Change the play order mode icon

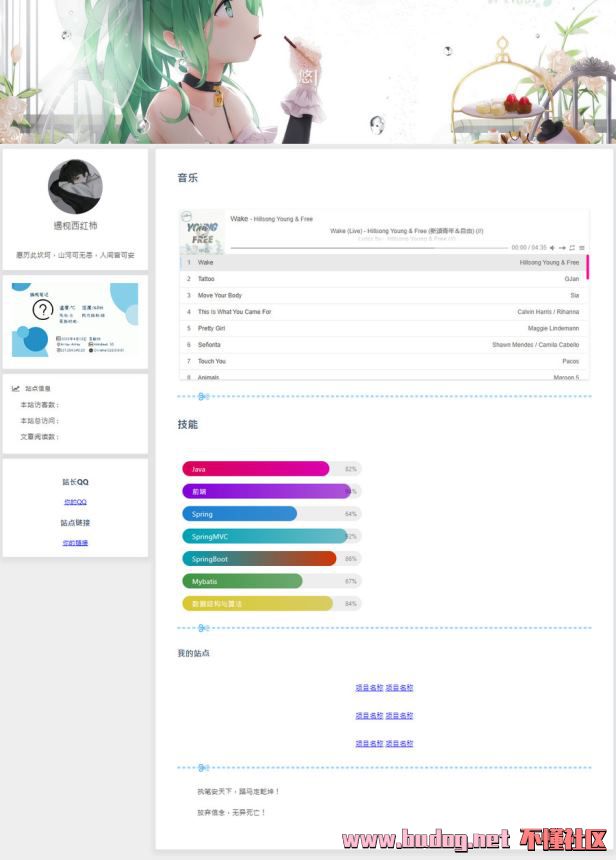click(x=562, y=247)
